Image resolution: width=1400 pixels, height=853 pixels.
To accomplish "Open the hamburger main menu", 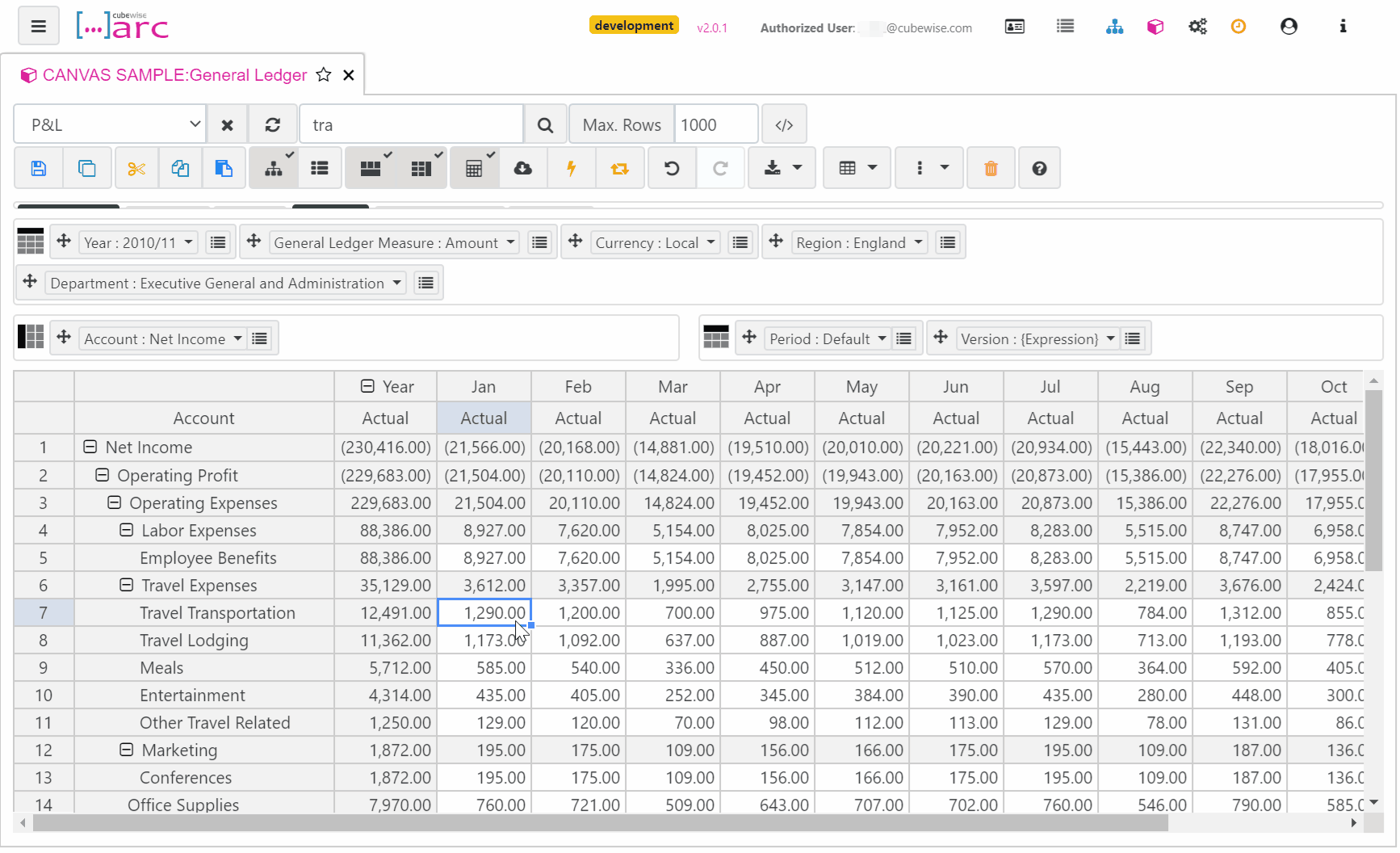I will click(x=38, y=27).
